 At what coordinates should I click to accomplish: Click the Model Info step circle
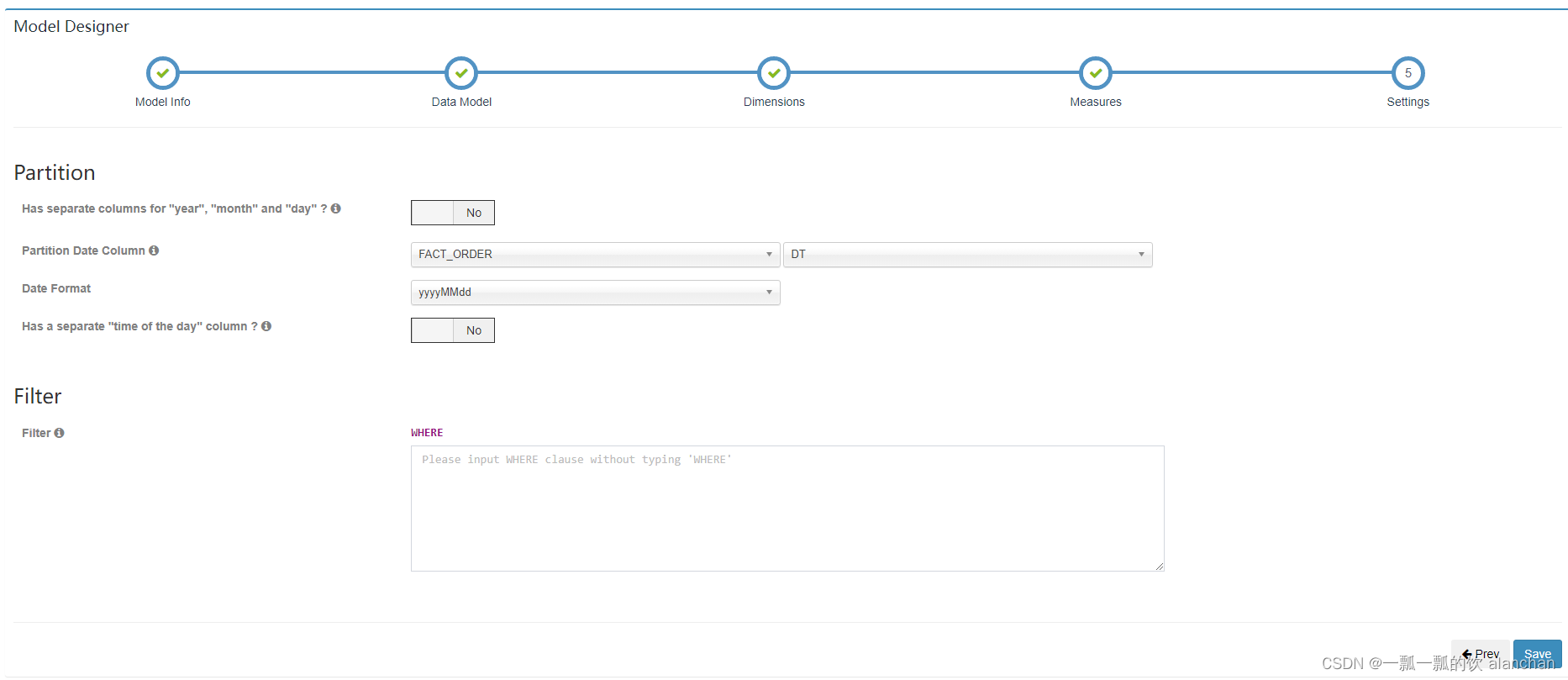point(162,73)
